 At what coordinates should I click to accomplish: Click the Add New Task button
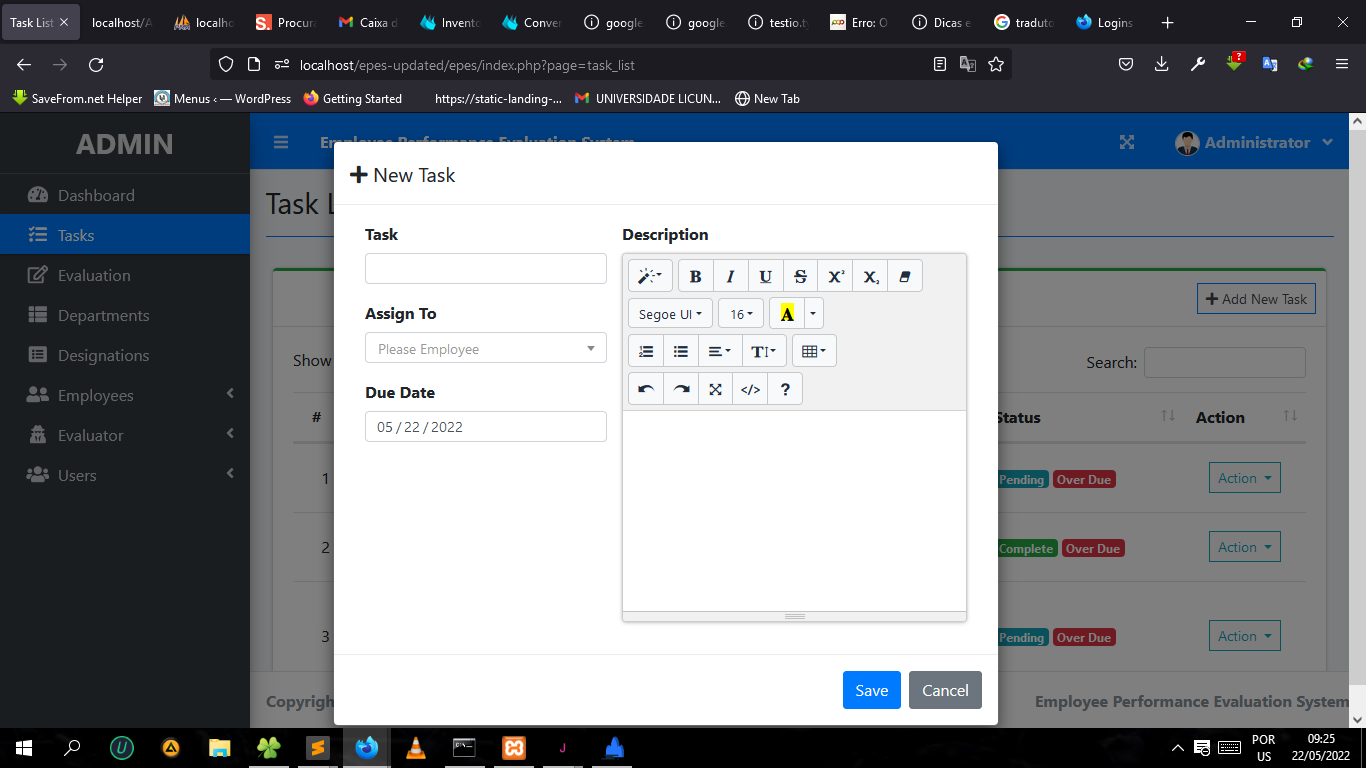coord(1256,299)
